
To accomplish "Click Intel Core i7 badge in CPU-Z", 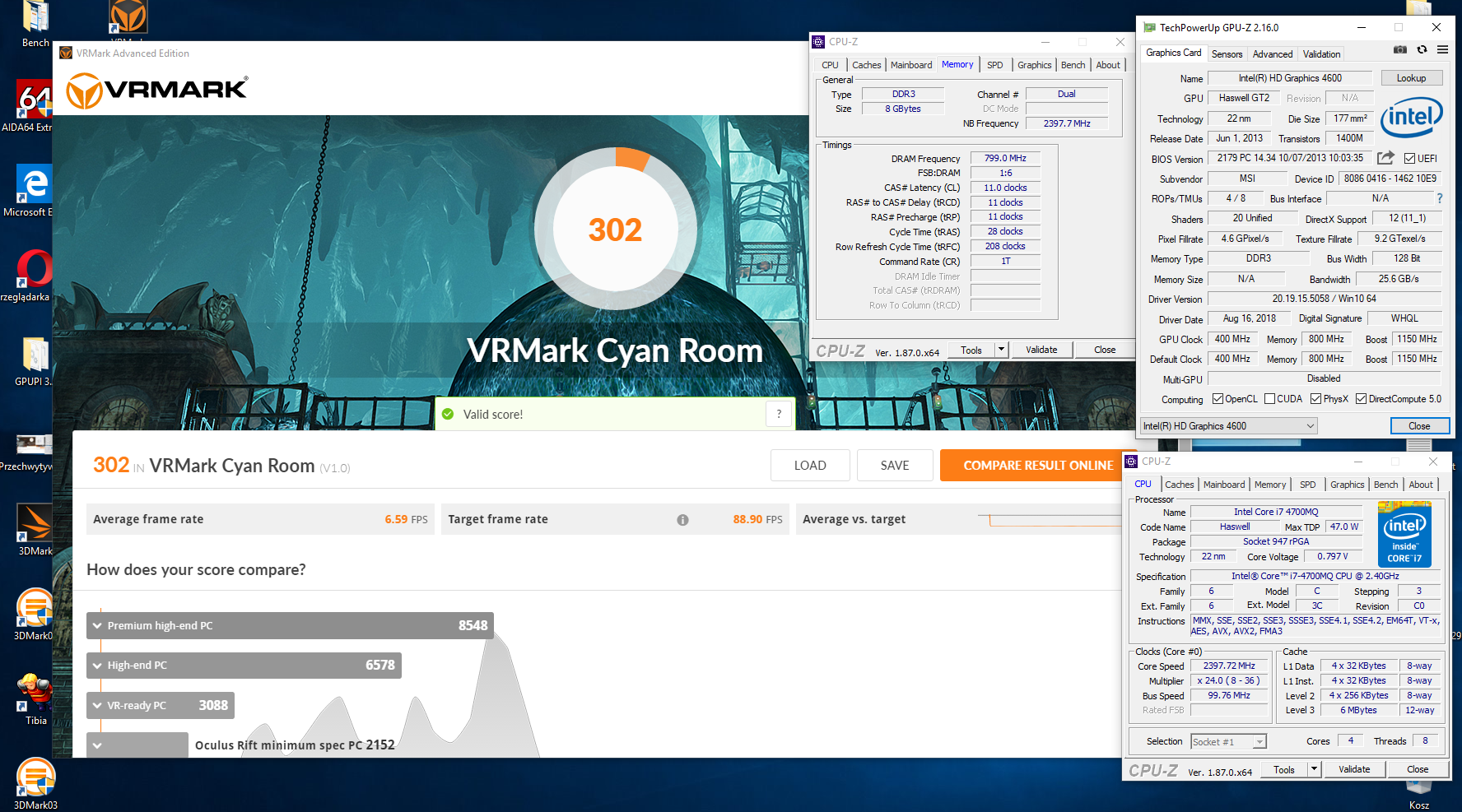I will (x=1404, y=535).
